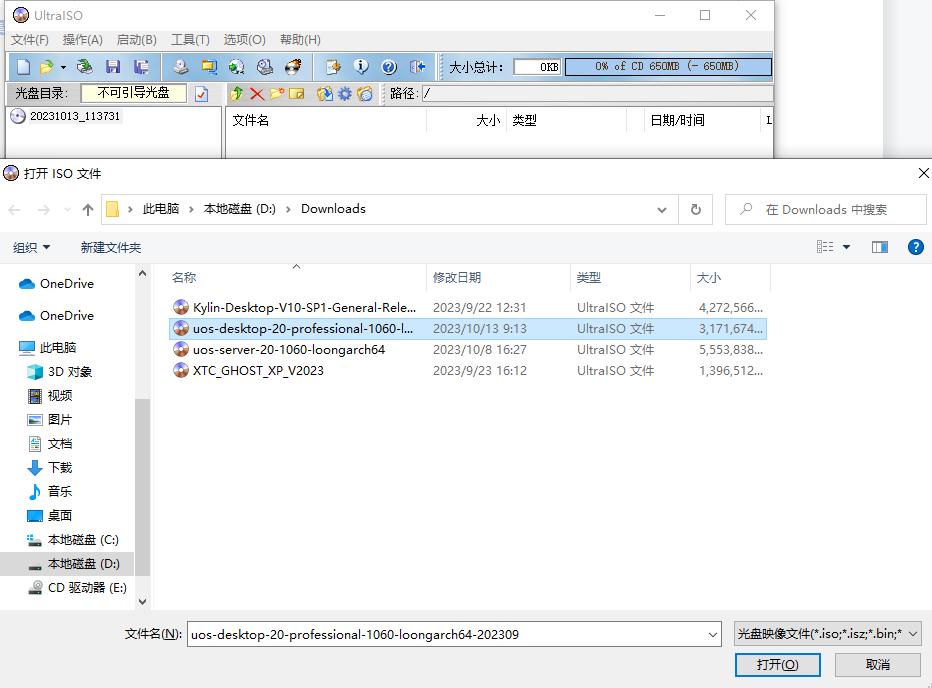Viewport: 932px width, 688px height.
Task: Sort UltraISO list by 文件名 column
Action: tap(250, 121)
